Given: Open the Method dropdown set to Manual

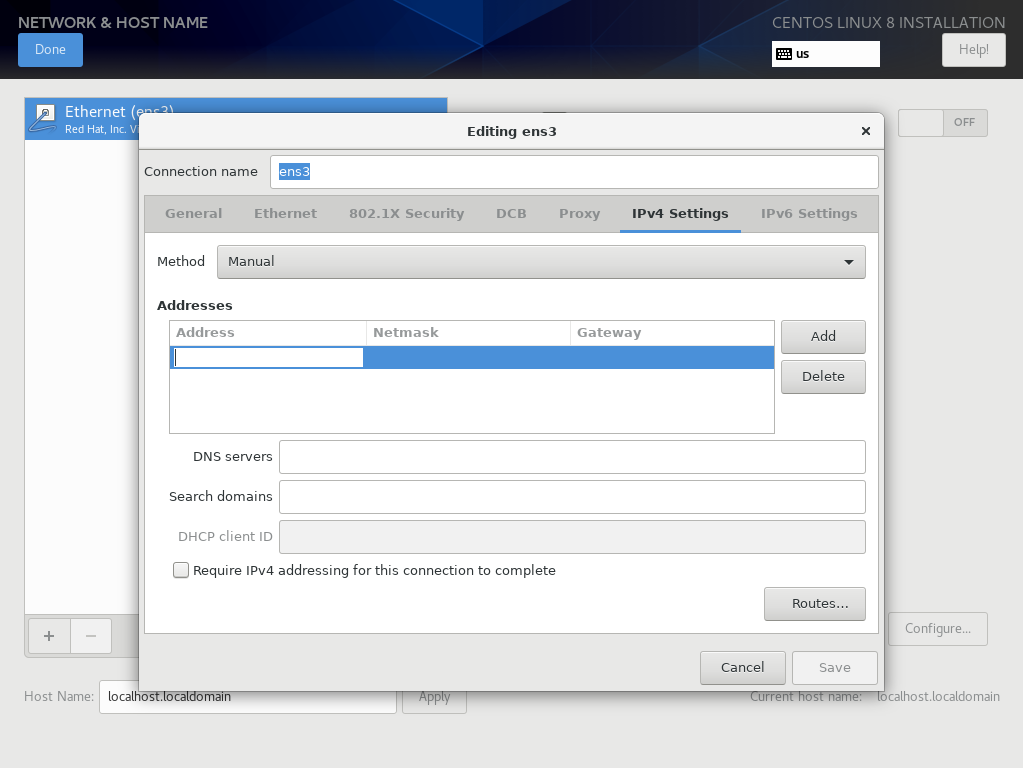Looking at the screenshot, I should 541,262.
